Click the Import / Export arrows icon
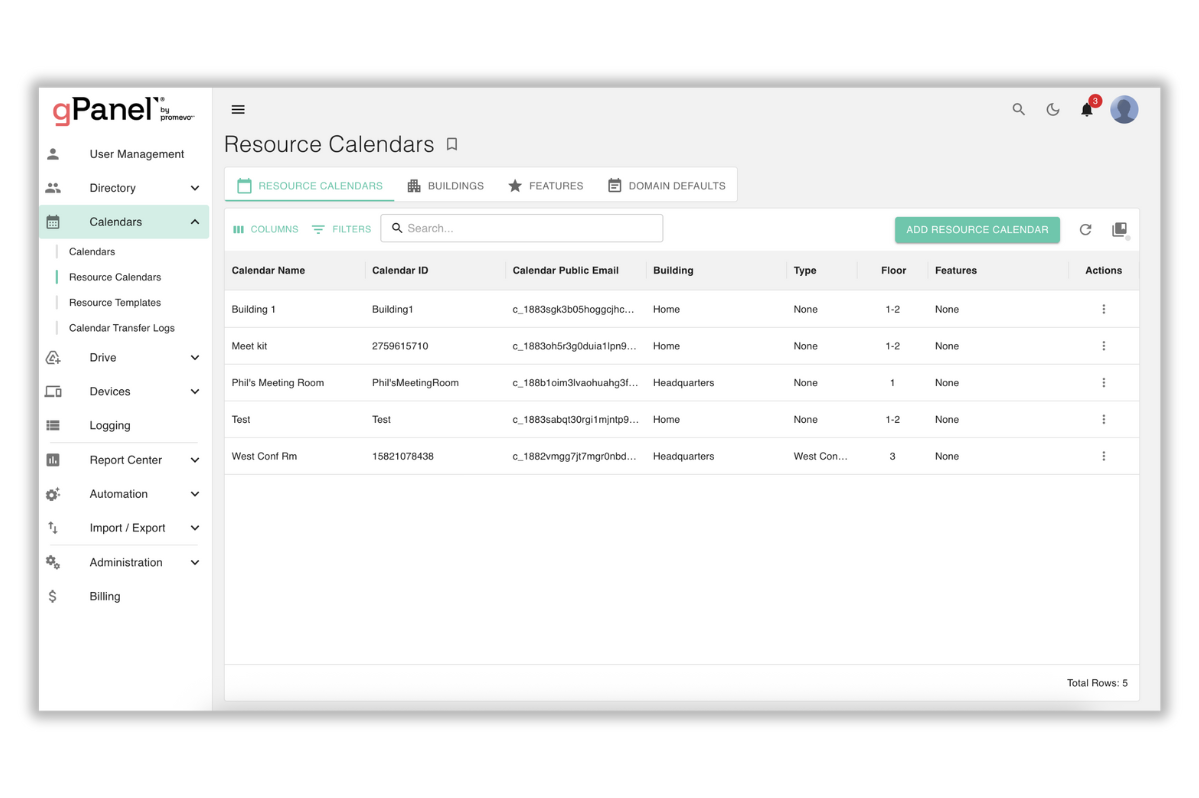Image resolution: width=1199 pixels, height=798 pixels. pos(53,527)
